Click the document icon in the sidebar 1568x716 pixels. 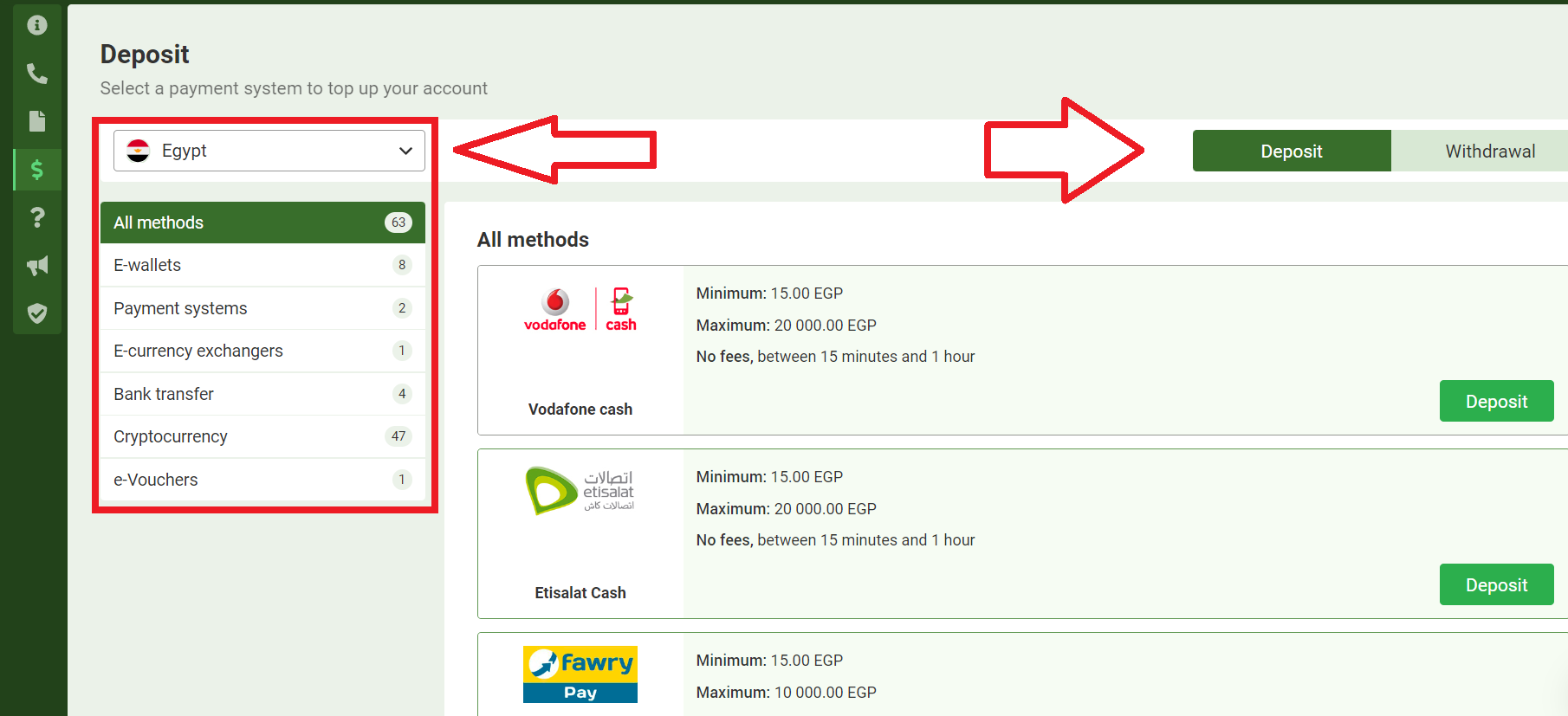tap(37, 121)
